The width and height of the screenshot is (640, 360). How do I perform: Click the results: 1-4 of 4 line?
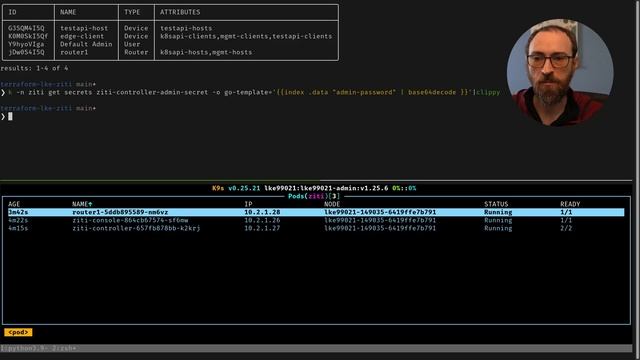34,68
